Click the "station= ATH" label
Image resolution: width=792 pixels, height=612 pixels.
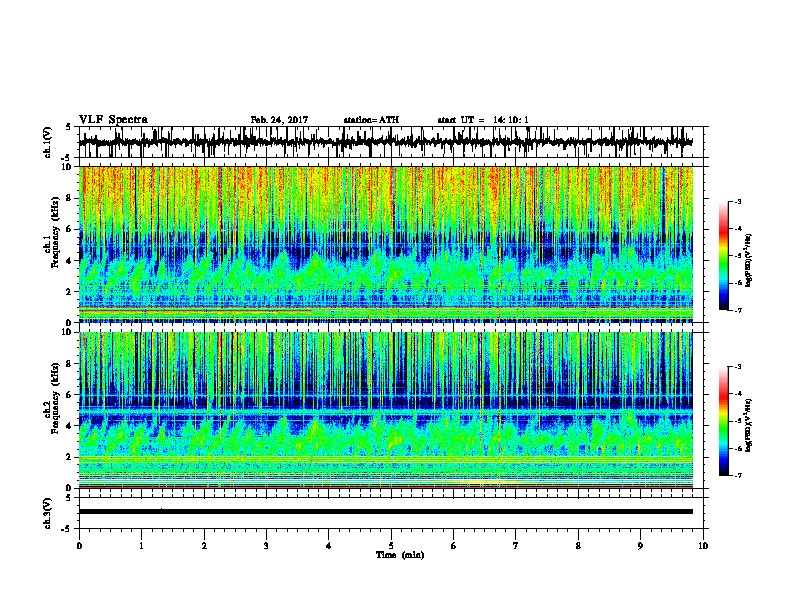pyautogui.click(x=371, y=120)
